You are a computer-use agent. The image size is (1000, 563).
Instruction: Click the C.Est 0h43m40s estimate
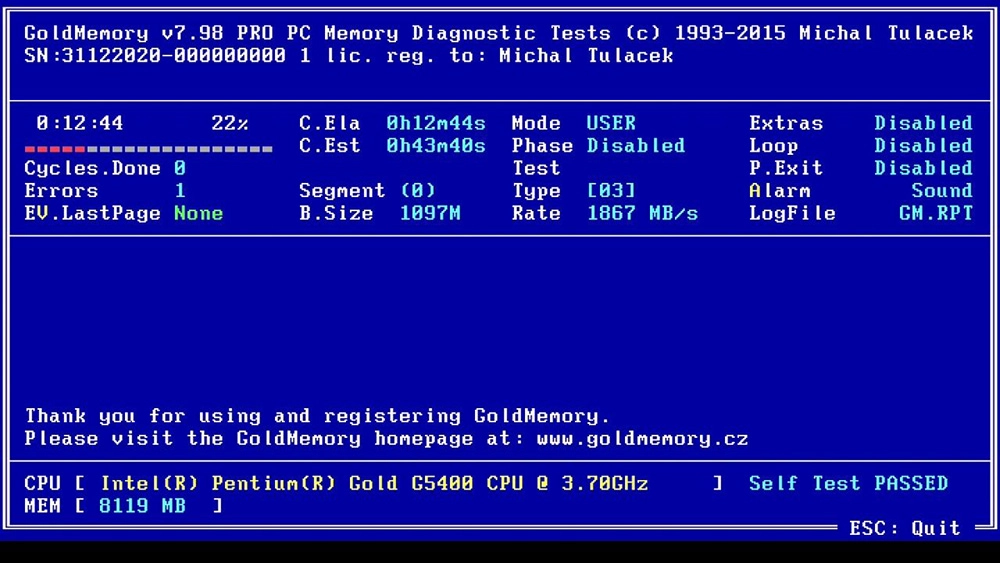pyautogui.click(x=436, y=146)
